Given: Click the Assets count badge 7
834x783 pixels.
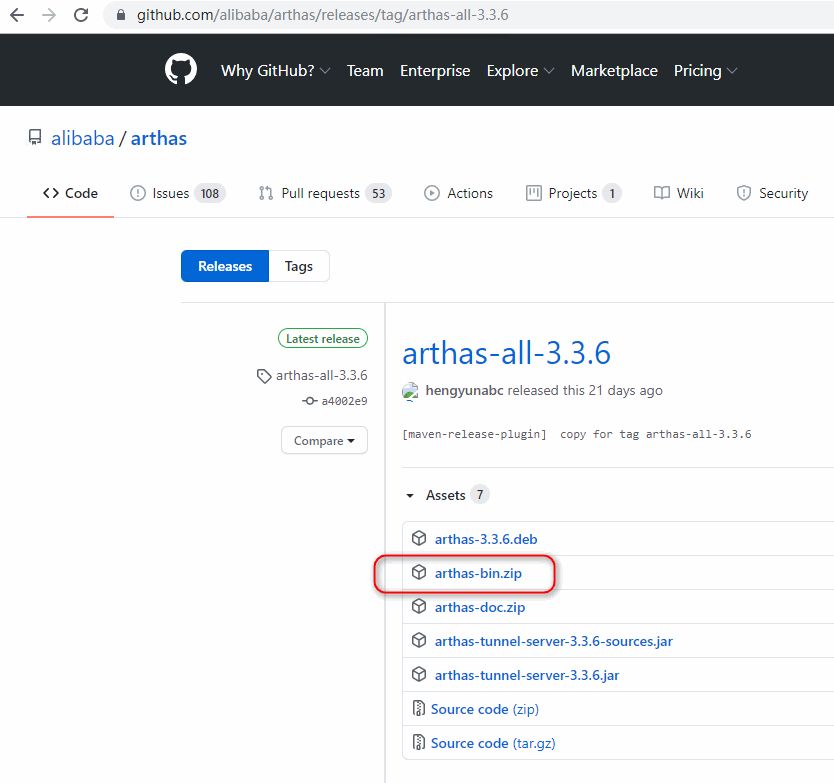Looking at the screenshot, I should pyautogui.click(x=480, y=495).
